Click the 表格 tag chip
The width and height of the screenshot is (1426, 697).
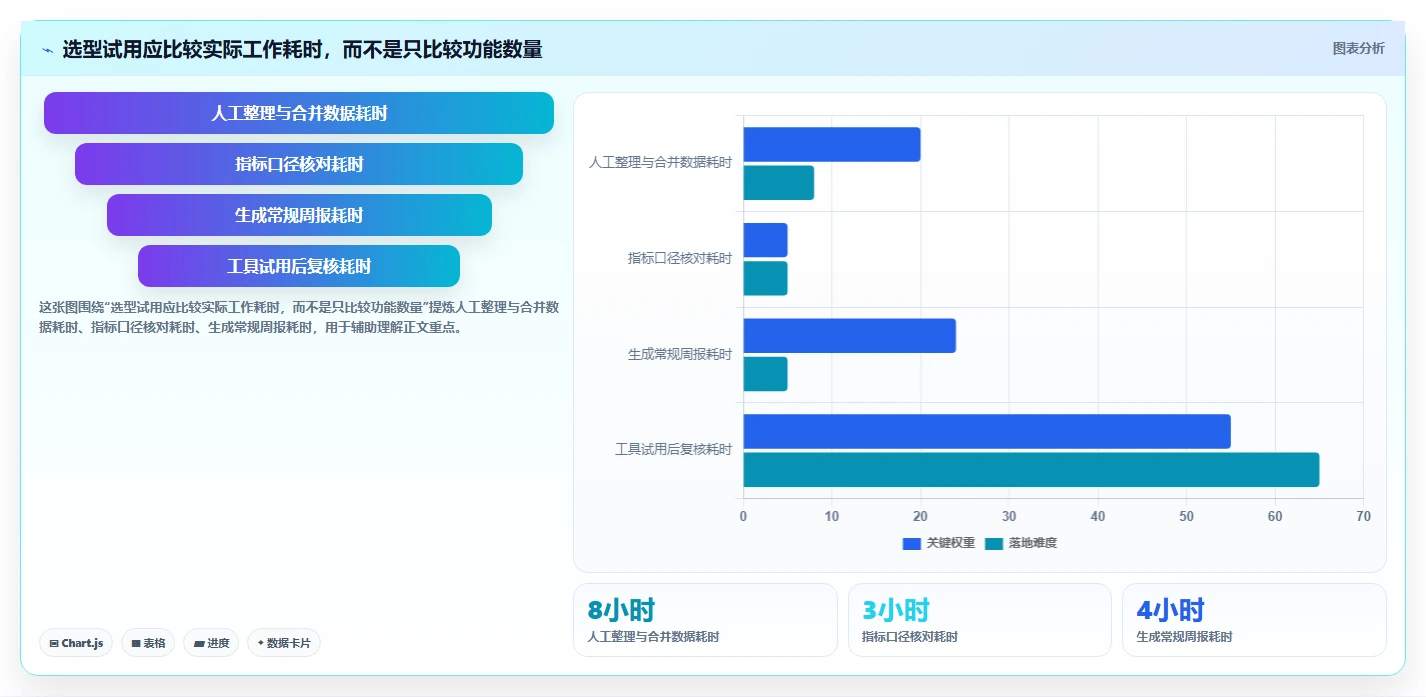point(149,643)
